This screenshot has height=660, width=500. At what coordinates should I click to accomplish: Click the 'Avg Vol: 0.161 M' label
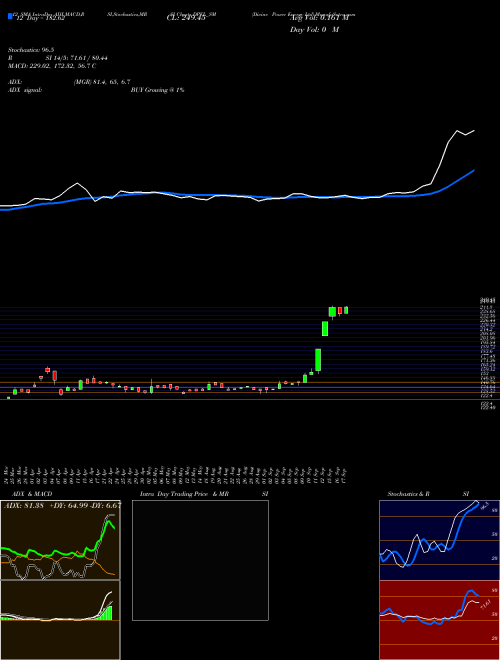point(319,18)
